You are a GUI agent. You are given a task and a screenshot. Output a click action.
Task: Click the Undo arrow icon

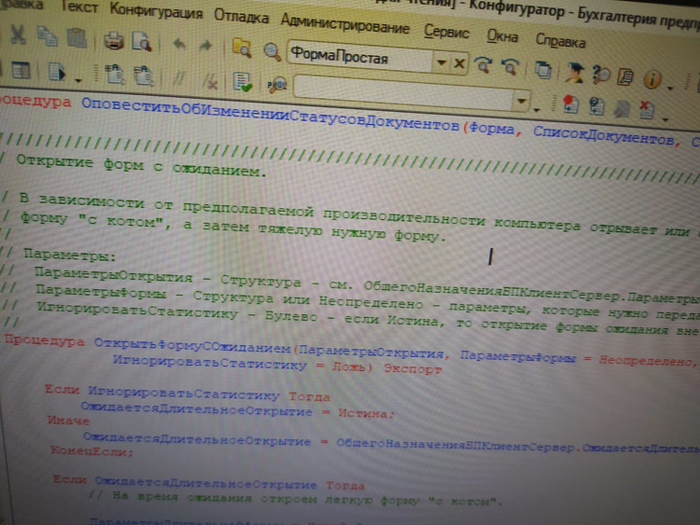(179, 44)
